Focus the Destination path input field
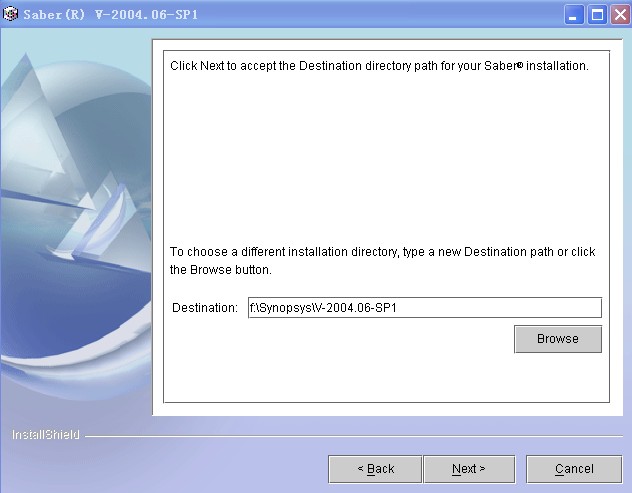 click(425, 308)
